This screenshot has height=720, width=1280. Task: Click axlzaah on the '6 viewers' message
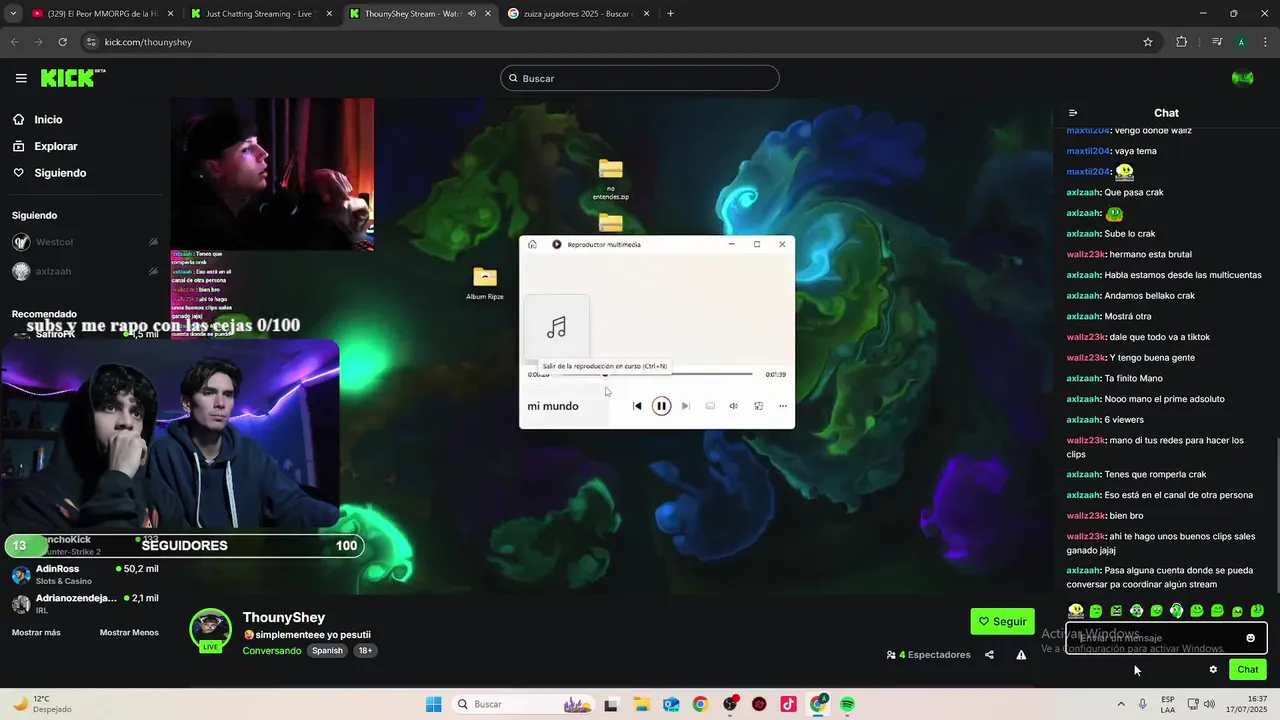[1083, 420]
